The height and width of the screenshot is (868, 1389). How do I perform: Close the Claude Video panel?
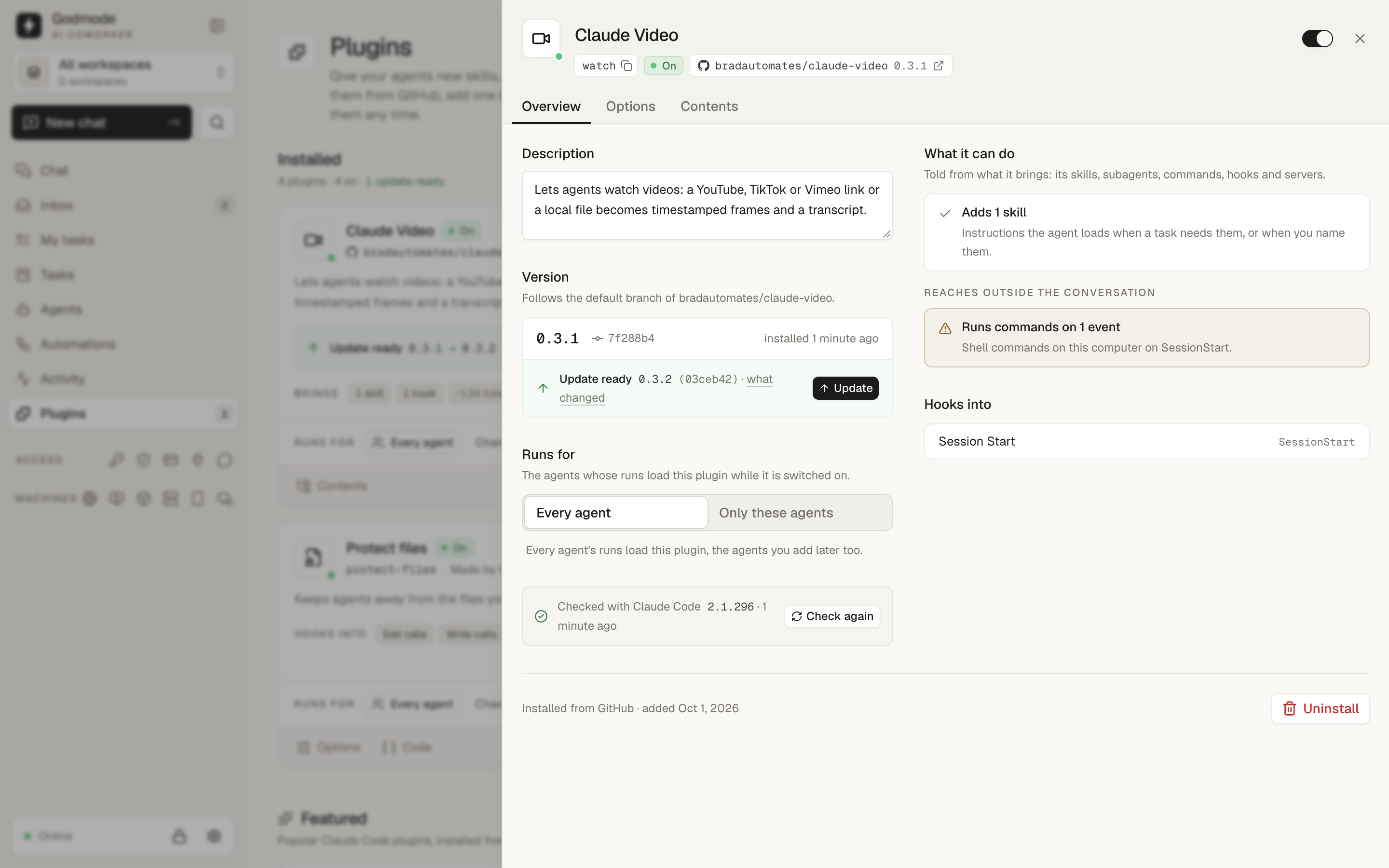pyautogui.click(x=1360, y=39)
